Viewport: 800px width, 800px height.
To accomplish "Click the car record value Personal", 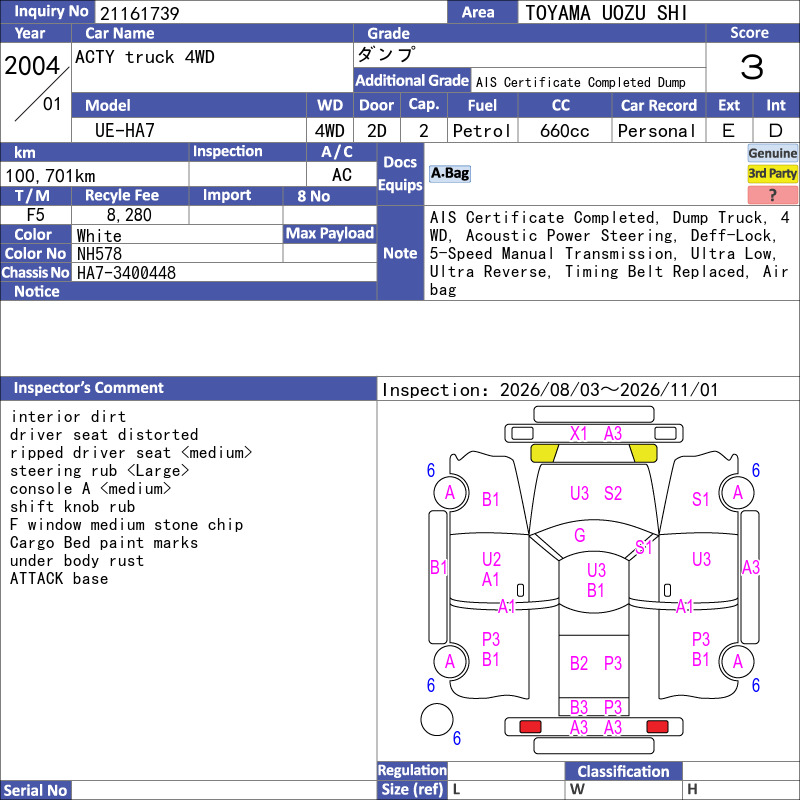I will (657, 131).
